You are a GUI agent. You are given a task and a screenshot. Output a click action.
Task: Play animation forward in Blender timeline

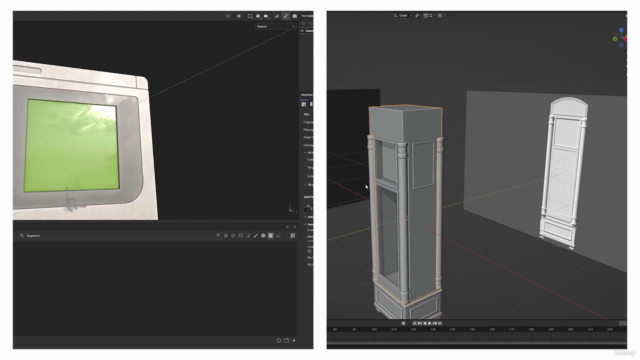[x=429, y=323]
